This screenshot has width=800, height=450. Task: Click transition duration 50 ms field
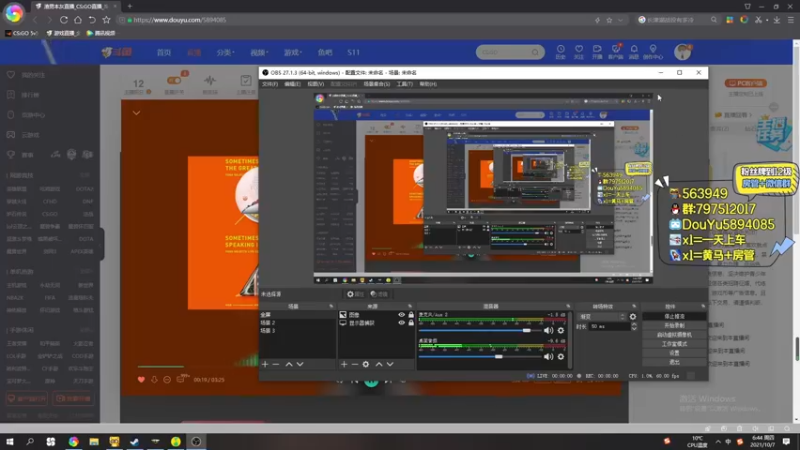point(610,327)
